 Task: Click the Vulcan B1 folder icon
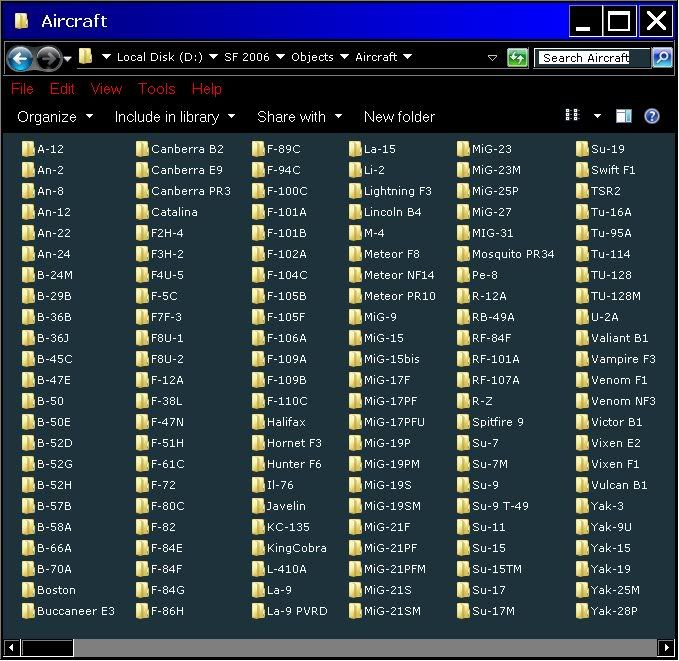coord(582,485)
